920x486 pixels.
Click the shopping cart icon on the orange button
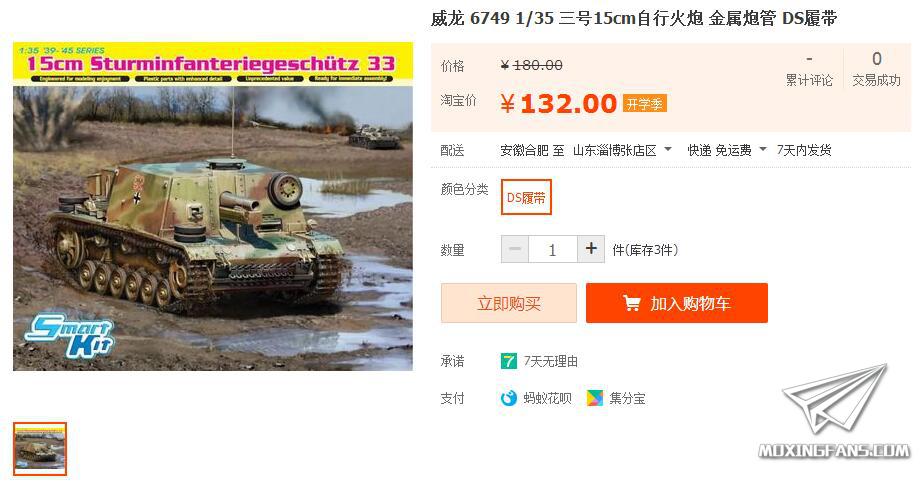631,303
